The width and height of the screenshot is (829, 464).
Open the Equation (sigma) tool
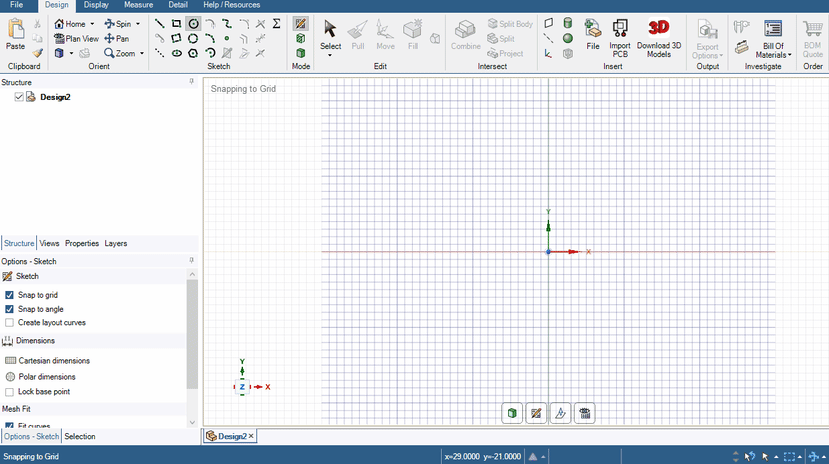277,24
